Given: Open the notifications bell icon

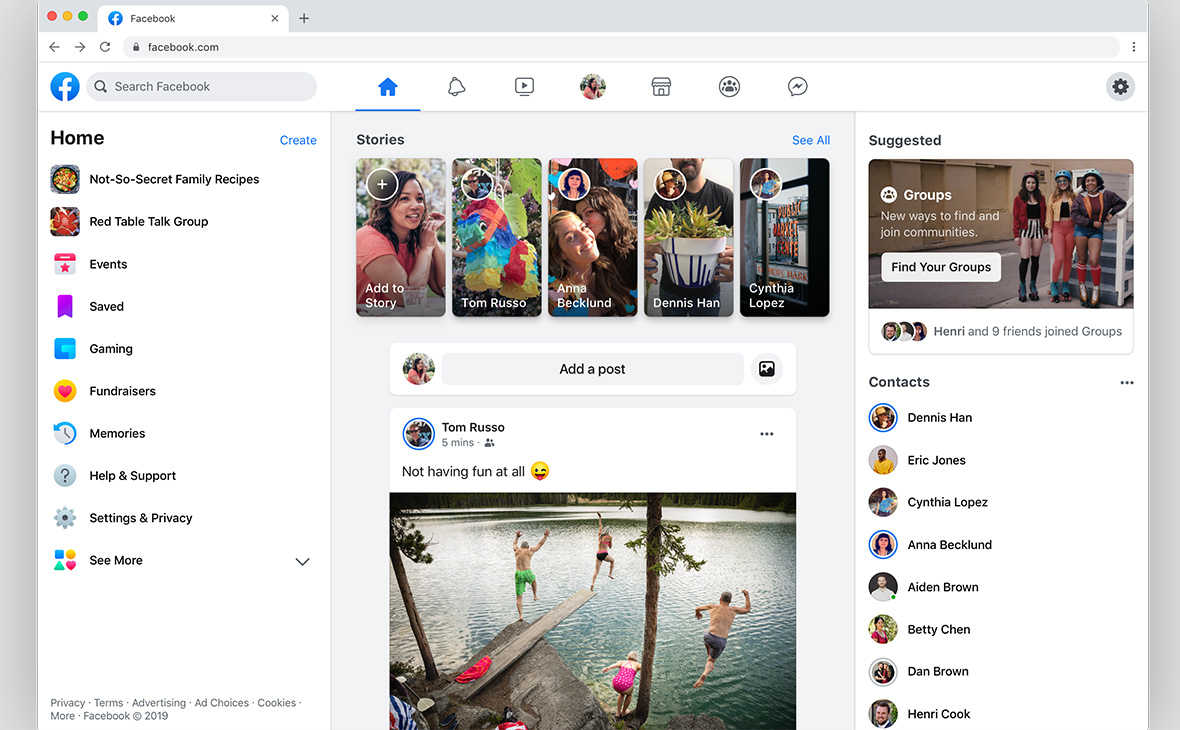Looking at the screenshot, I should [x=456, y=87].
